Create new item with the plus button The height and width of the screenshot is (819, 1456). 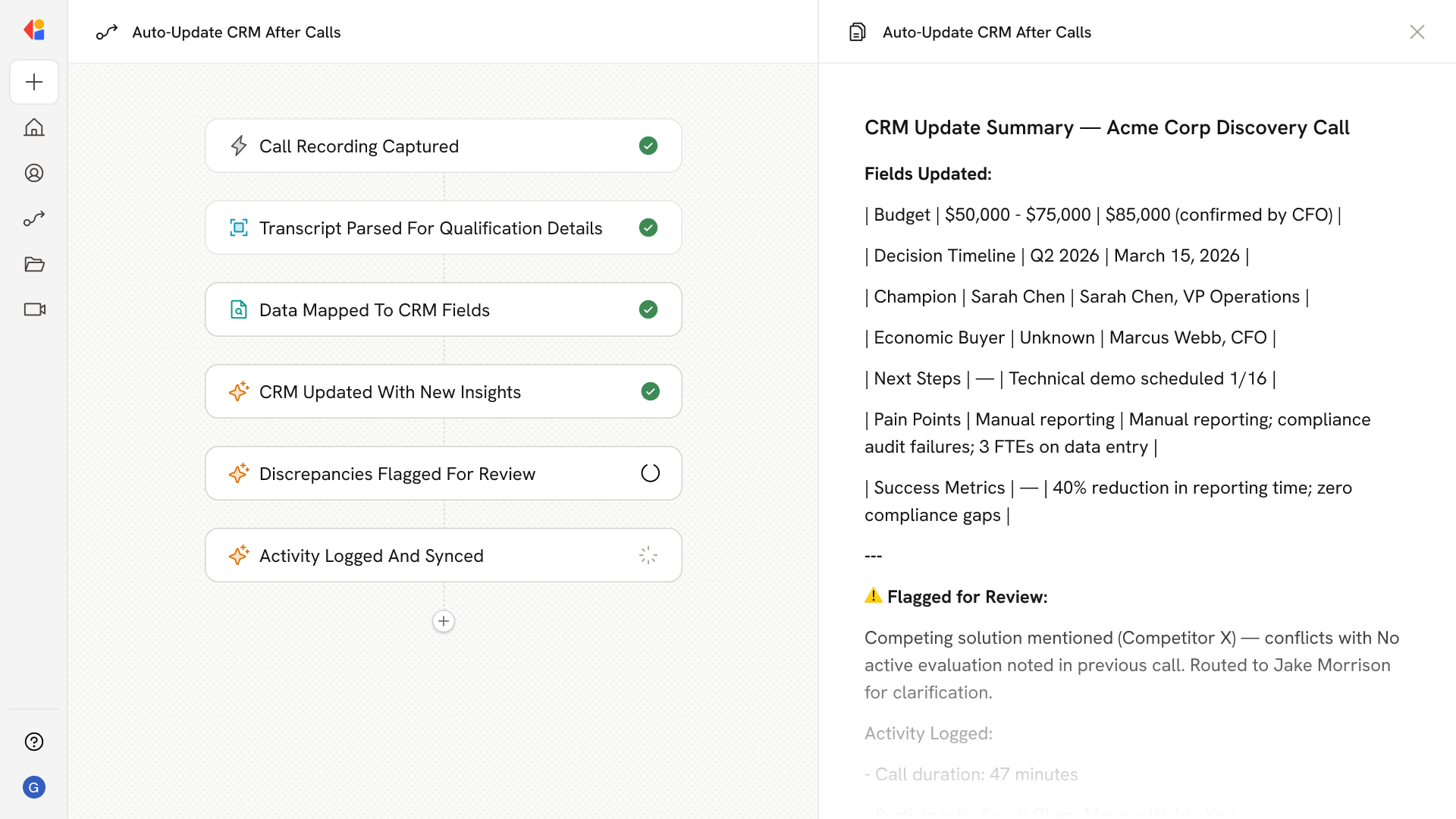[34, 82]
